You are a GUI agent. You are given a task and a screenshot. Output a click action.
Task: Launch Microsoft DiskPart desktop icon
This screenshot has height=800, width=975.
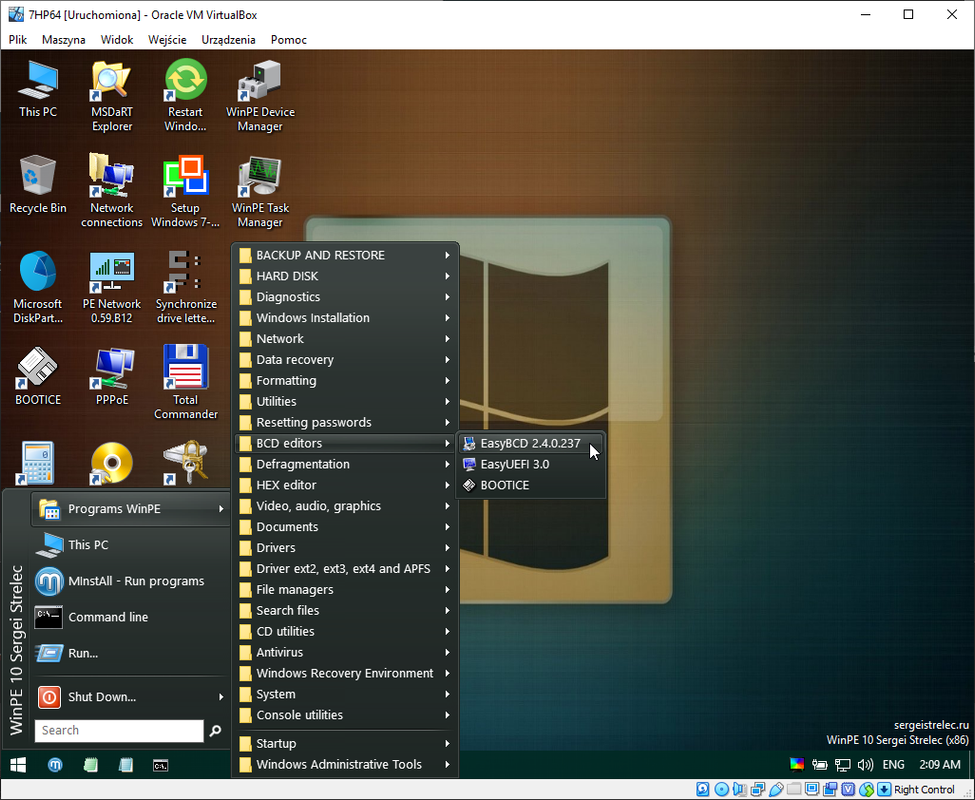click(38, 287)
